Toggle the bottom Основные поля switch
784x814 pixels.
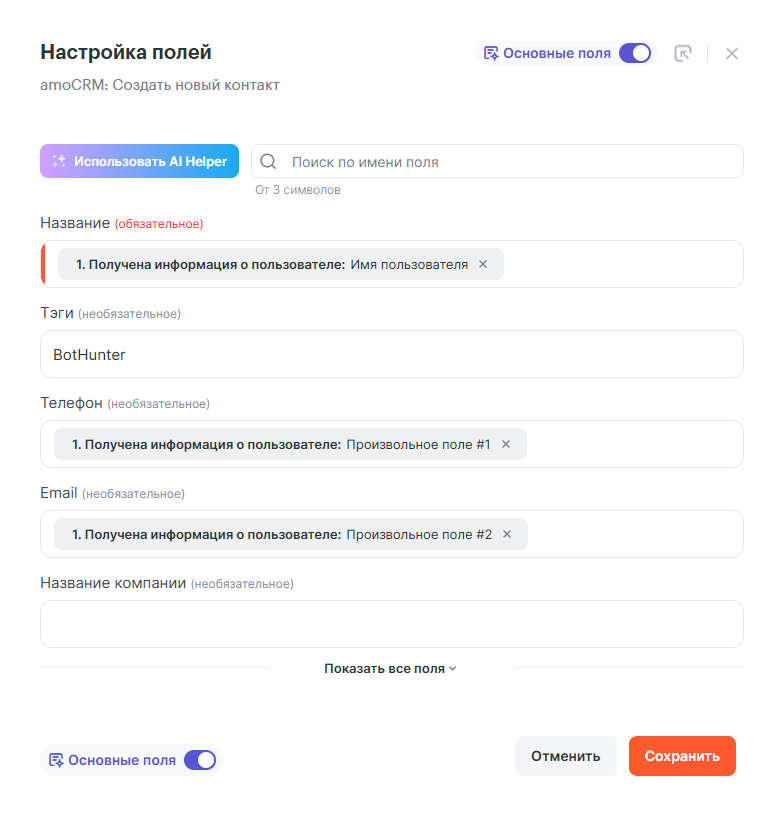tap(200, 760)
